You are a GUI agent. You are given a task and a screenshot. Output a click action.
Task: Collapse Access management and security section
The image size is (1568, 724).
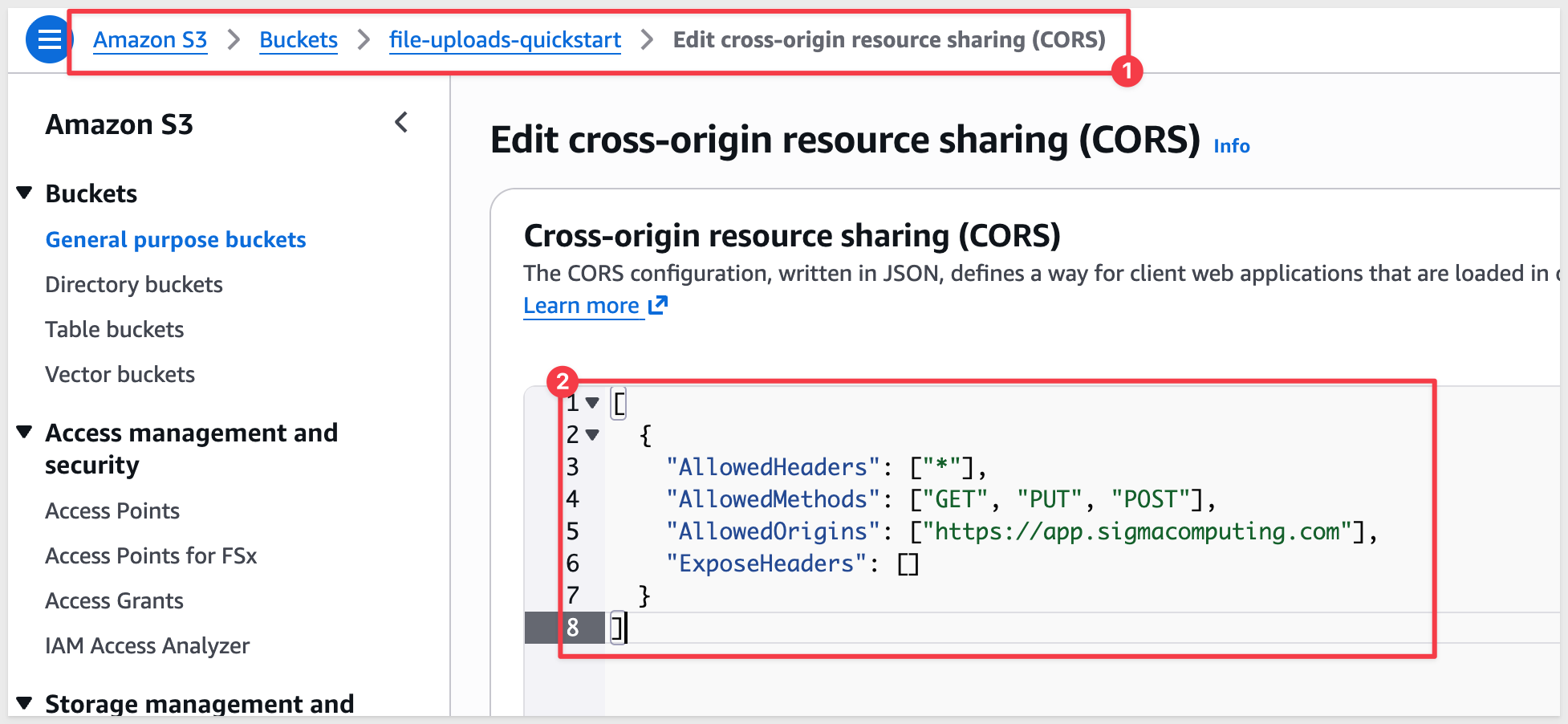25,433
